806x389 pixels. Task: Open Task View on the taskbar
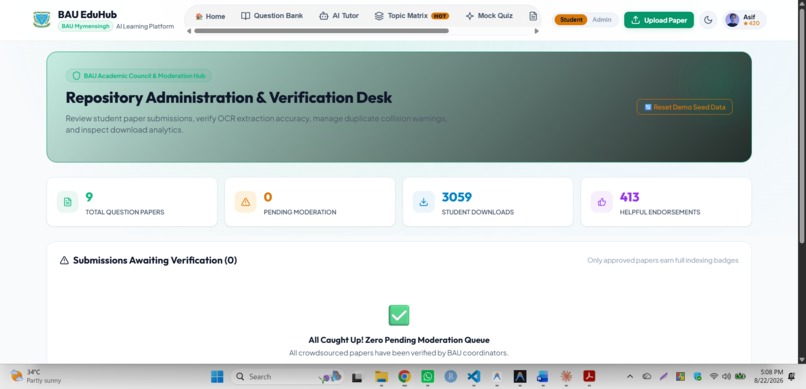(357, 377)
